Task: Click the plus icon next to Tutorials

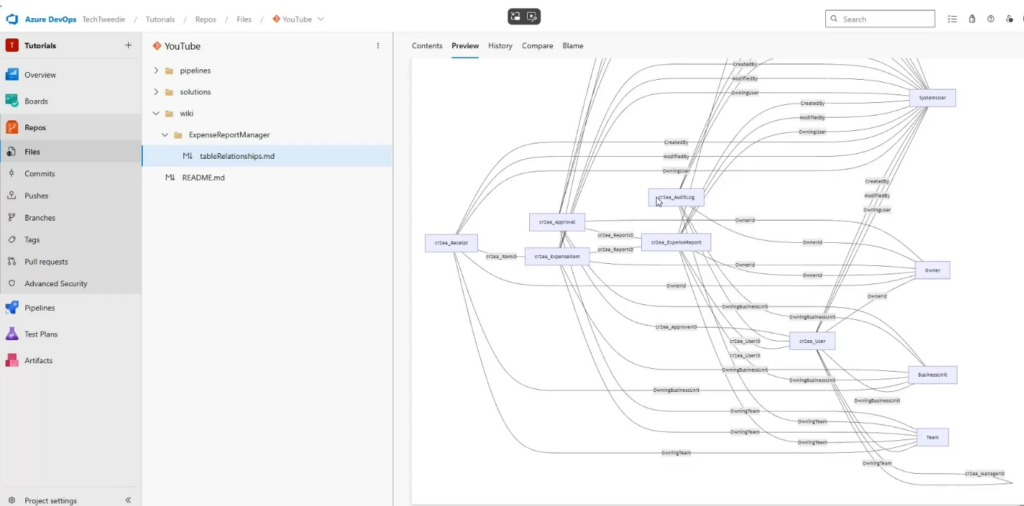Action: (128, 46)
